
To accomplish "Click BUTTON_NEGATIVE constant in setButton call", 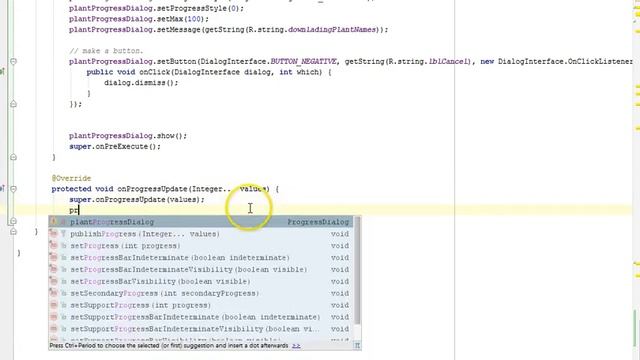I will 303,62.
